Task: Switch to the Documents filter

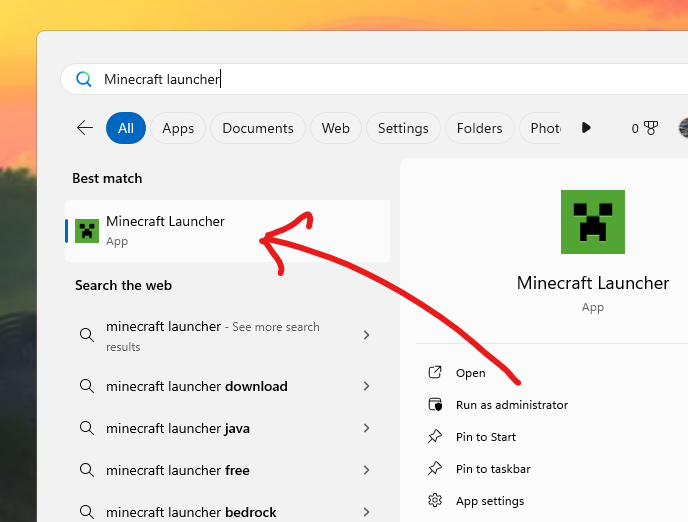Action: click(x=258, y=128)
